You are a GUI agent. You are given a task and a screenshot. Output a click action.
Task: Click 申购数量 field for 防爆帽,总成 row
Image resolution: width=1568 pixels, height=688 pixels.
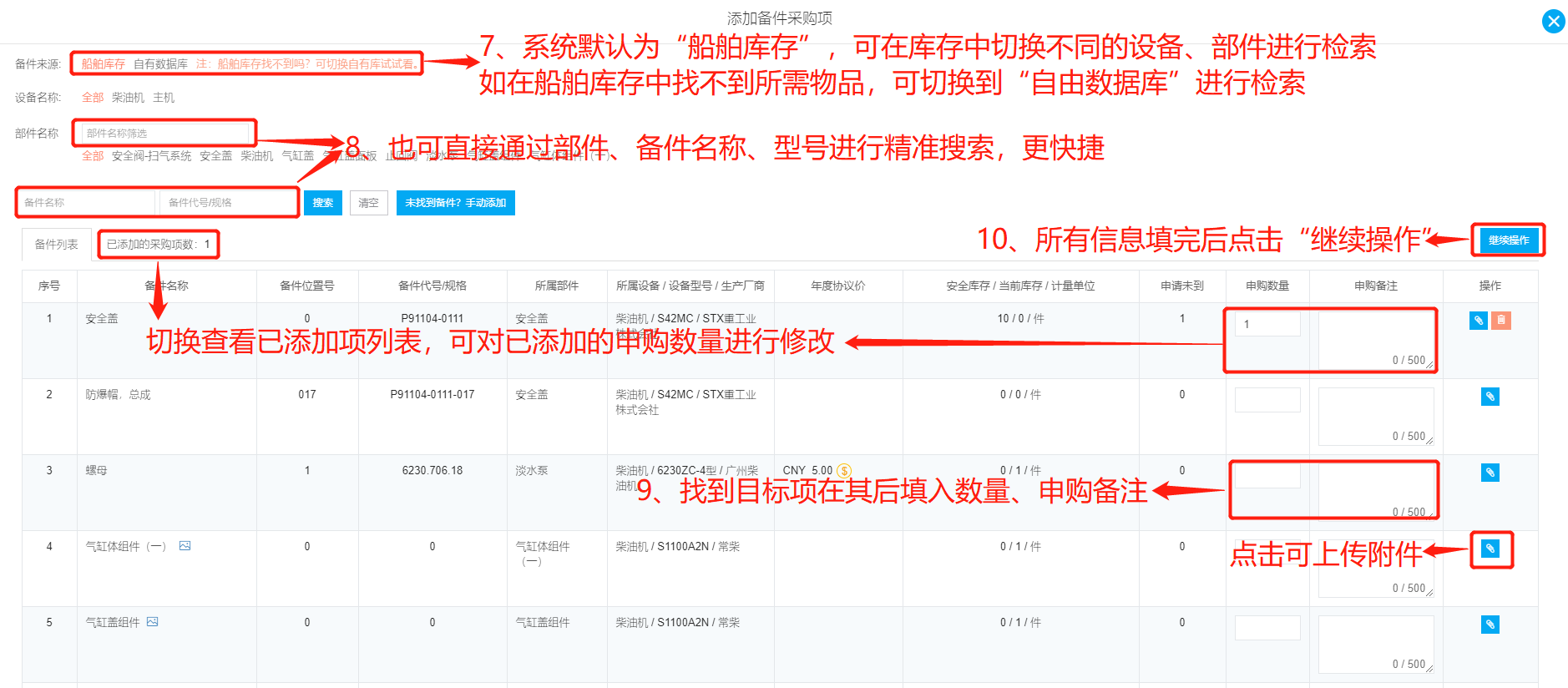pos(1267,400)
